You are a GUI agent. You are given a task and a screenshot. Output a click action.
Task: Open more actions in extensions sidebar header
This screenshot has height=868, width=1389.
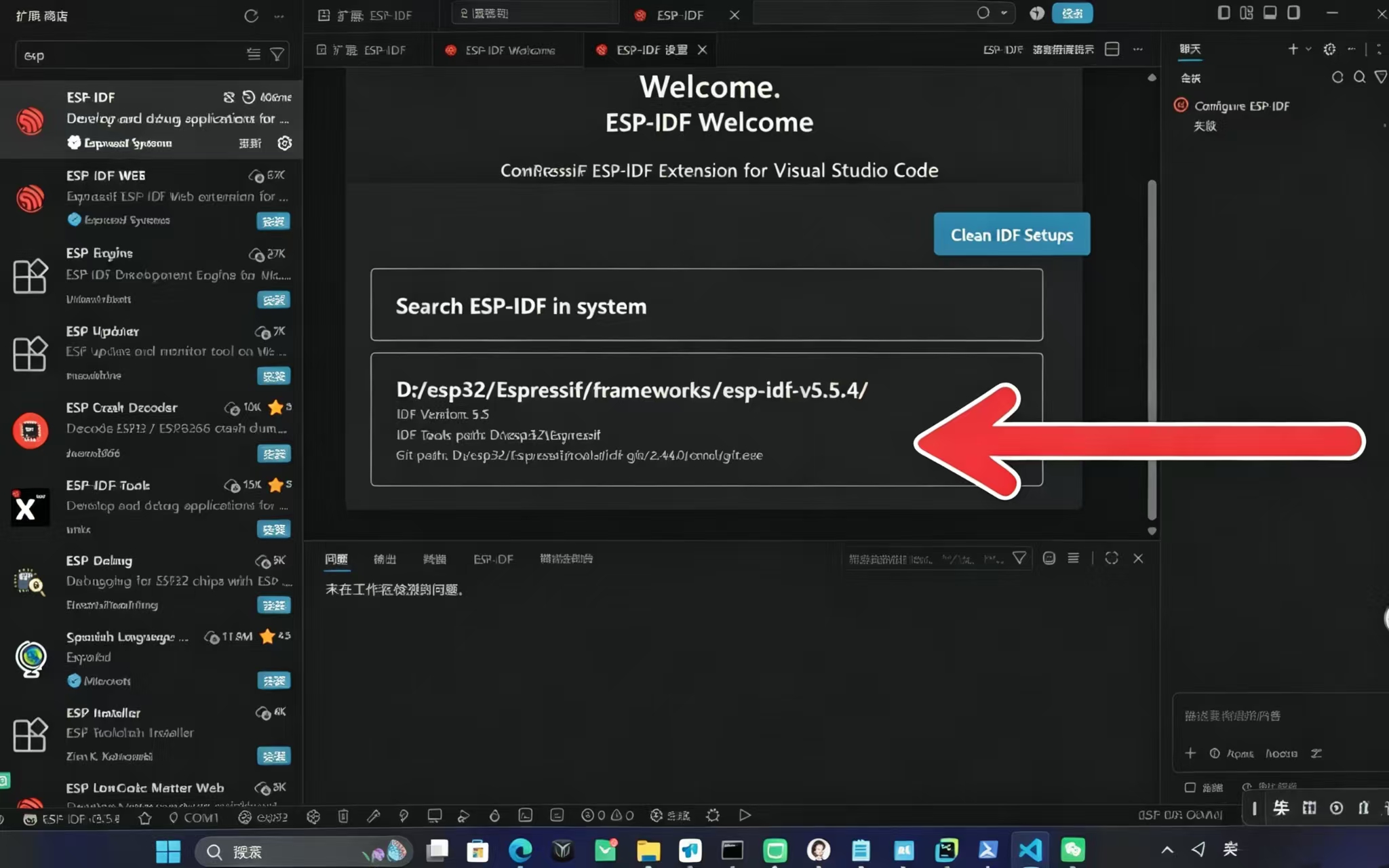279,16
